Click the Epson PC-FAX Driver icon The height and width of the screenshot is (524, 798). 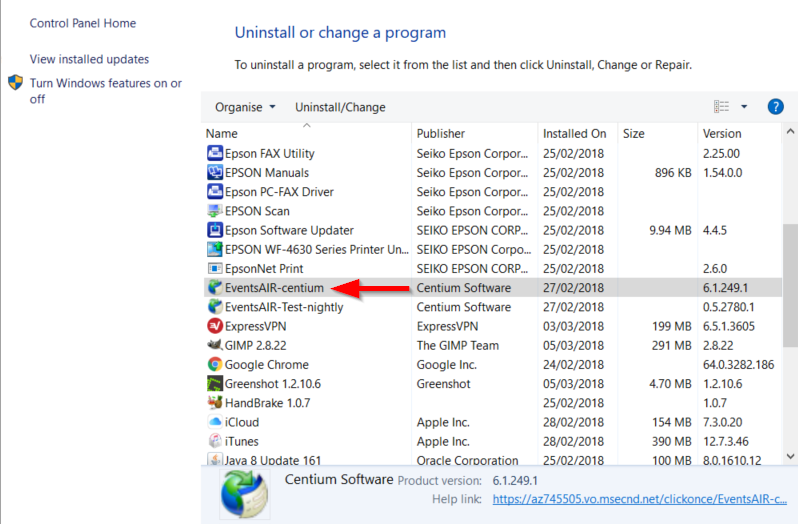coord(215,192)
